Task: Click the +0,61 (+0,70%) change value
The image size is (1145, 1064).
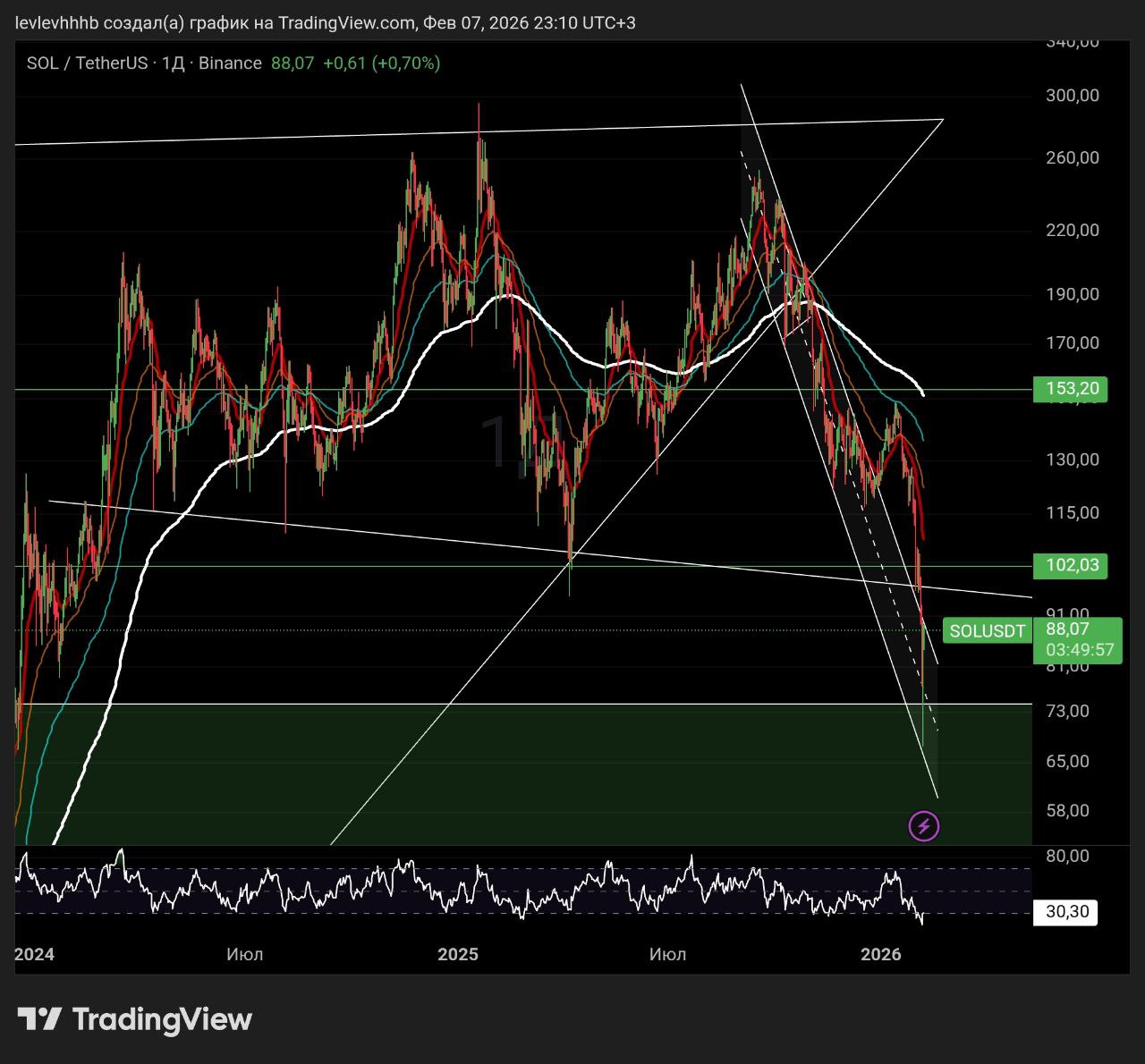Action: tap(382, 63)
